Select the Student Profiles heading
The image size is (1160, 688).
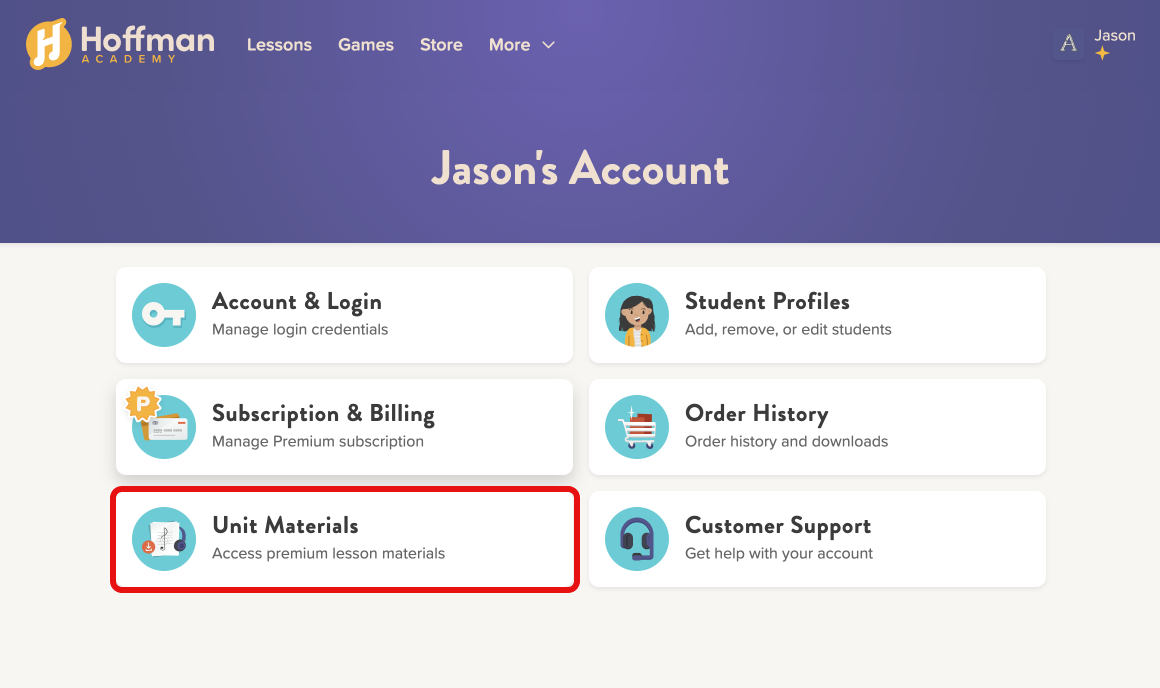tap(767, 302)
